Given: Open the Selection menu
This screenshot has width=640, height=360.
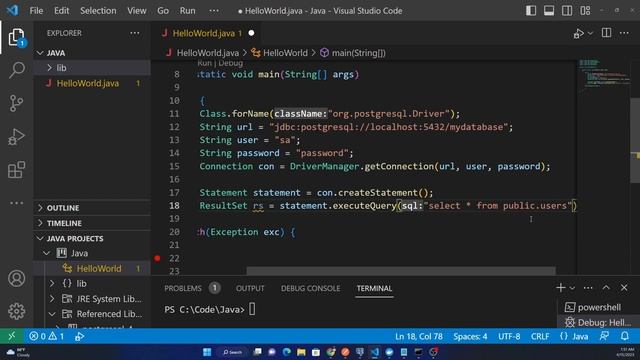Looking at the screenshot, I should coord(98,11).
